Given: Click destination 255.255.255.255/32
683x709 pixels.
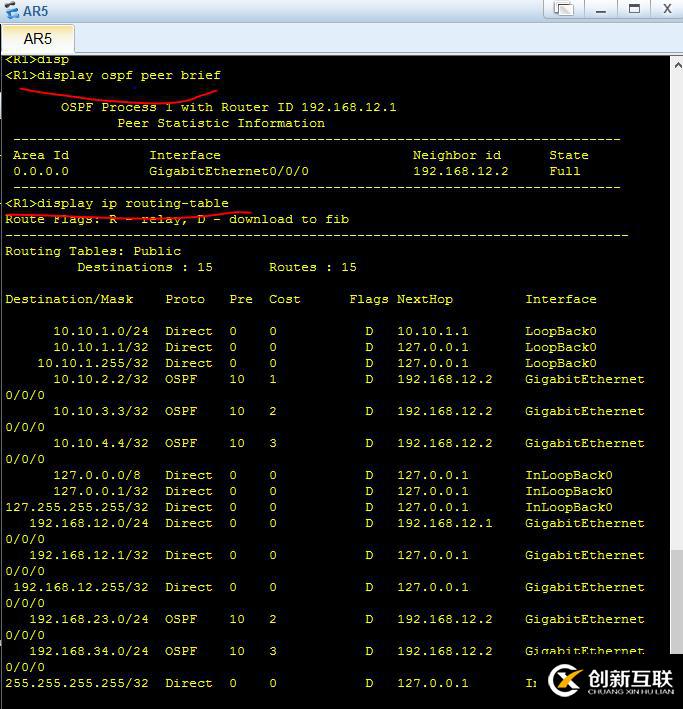Looking at the screenshot, I should tap(77, 683).
